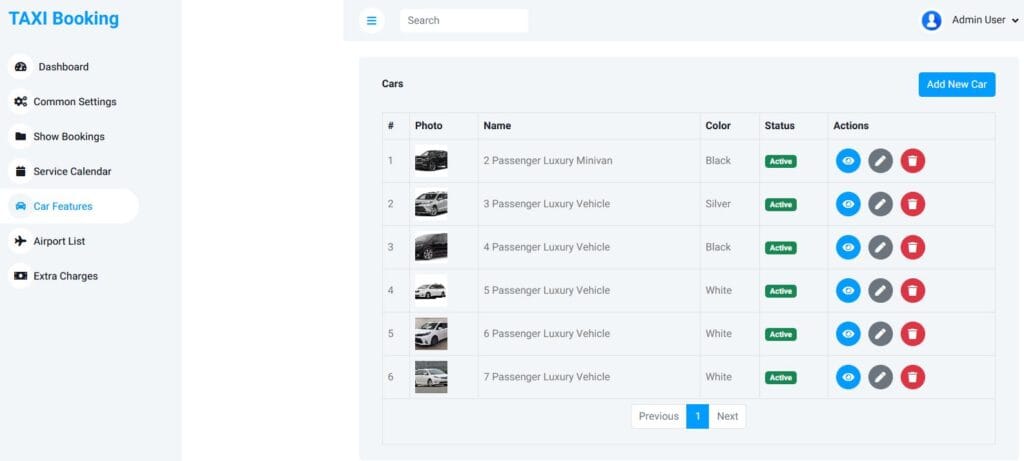Click the 4 Passenger Luxury Vehicle photo
Image resolution: width=1024 pixels, height=461 pixels.
tap(431, 247)
